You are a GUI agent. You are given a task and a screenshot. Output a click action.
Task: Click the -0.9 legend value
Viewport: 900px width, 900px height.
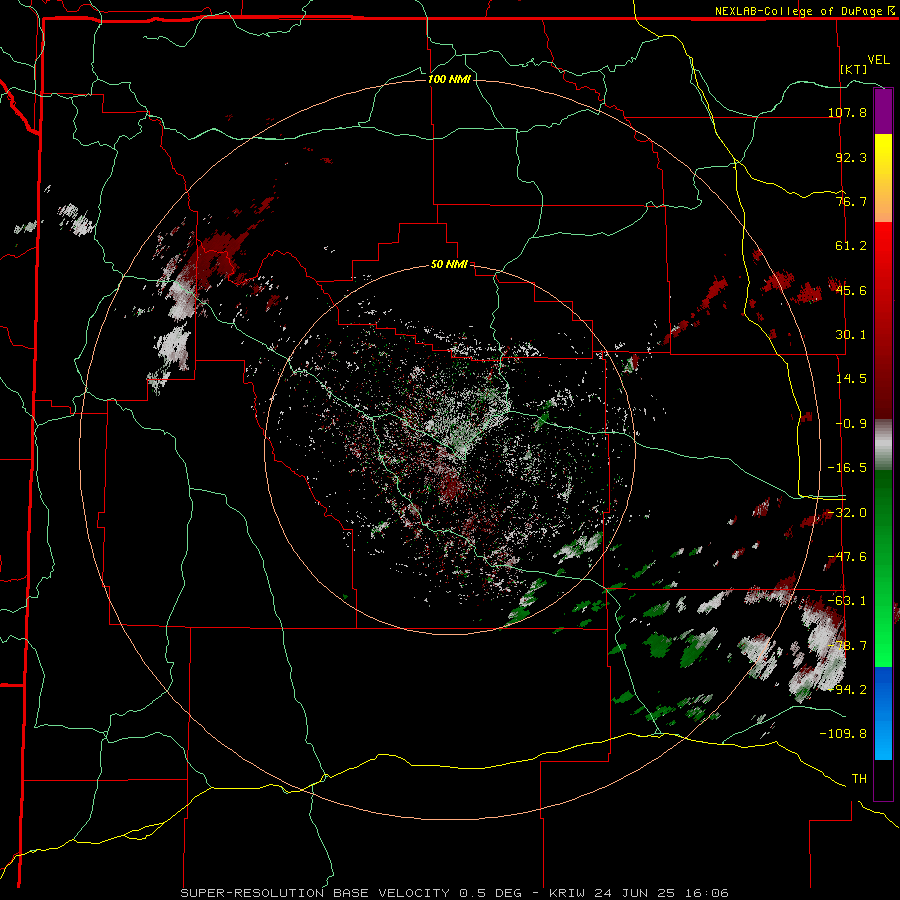851,424
